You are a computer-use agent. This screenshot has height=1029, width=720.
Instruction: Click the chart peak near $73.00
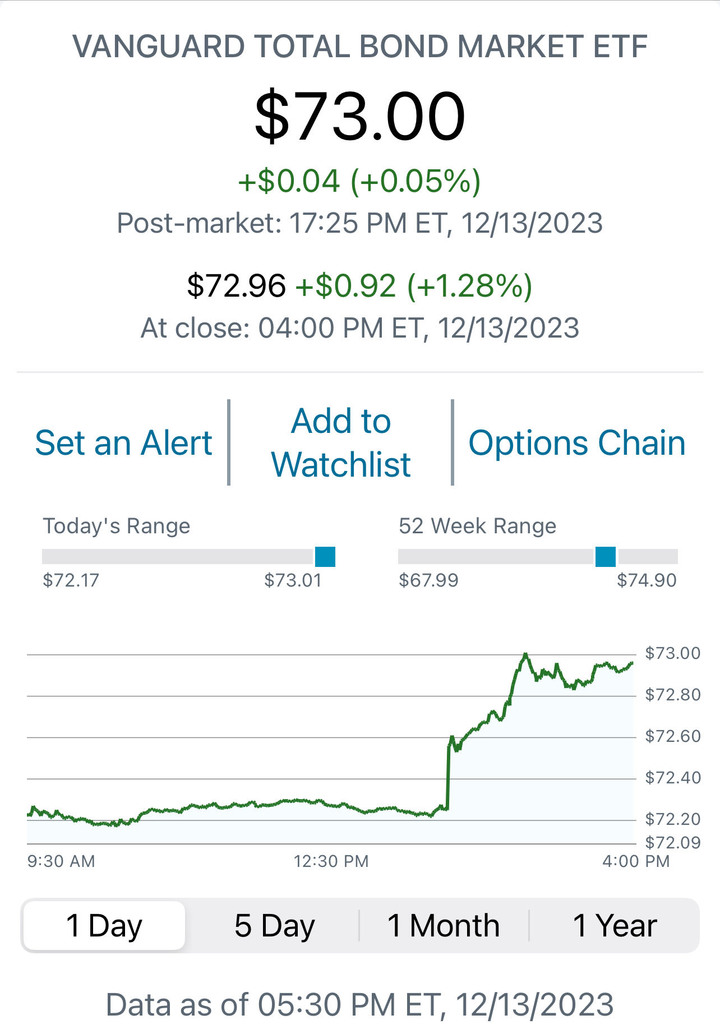point(525,655)
